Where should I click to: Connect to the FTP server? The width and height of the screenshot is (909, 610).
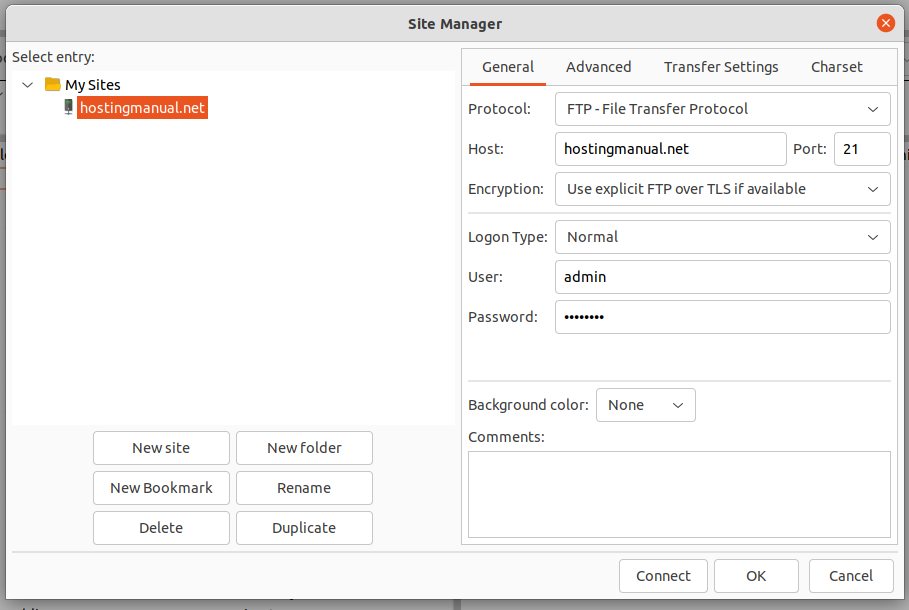[x=663, y=575]
